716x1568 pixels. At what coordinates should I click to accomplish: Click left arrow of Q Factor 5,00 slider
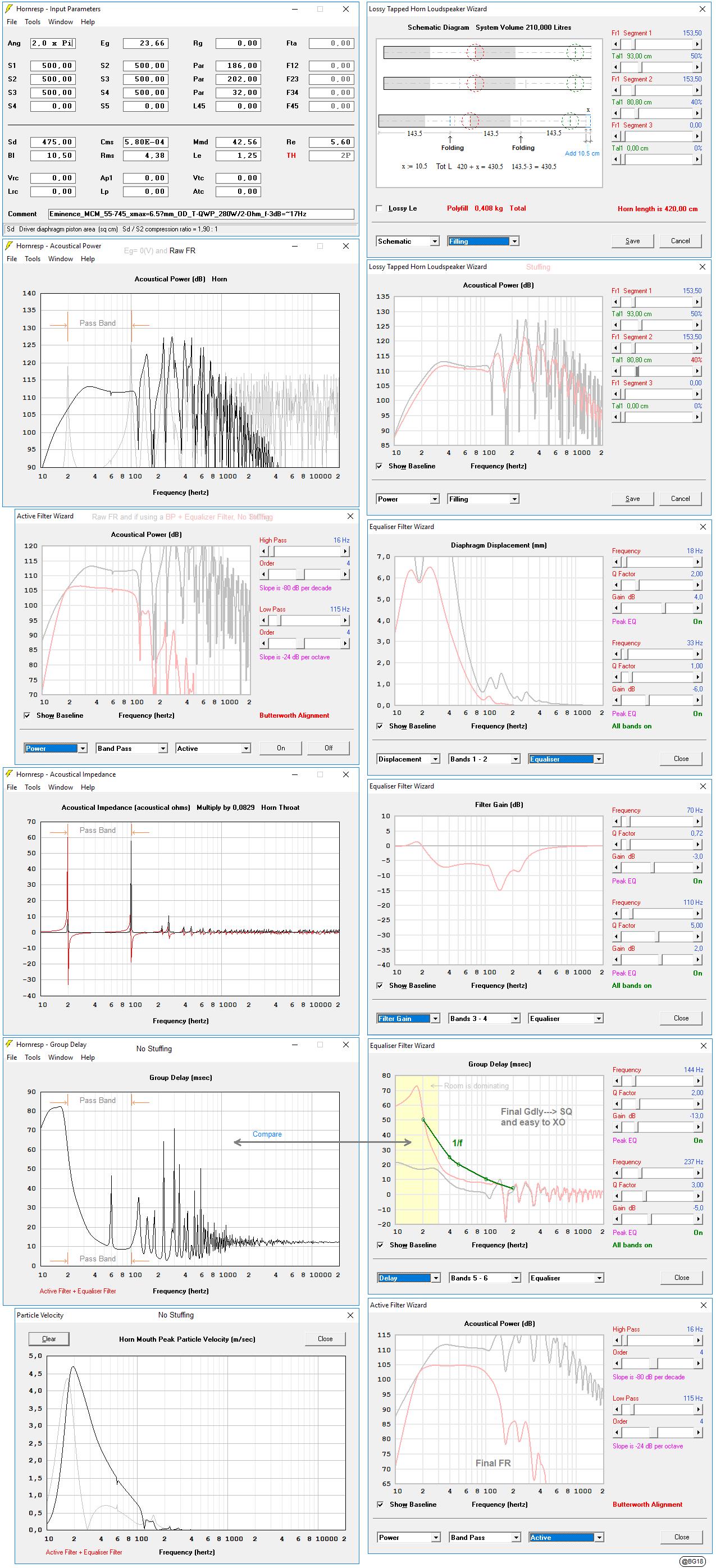[x=616, y=937]
